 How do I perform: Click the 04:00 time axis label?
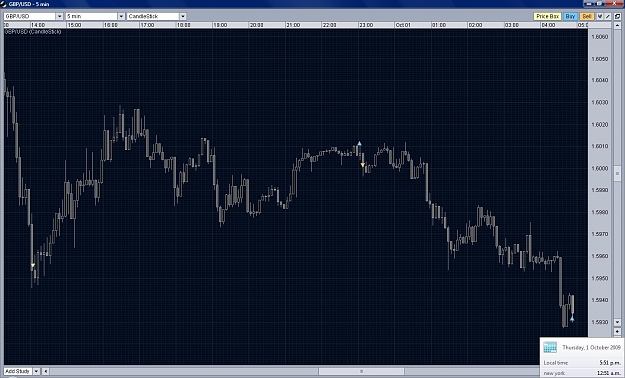pyautogui.click(x=548, y=25)
